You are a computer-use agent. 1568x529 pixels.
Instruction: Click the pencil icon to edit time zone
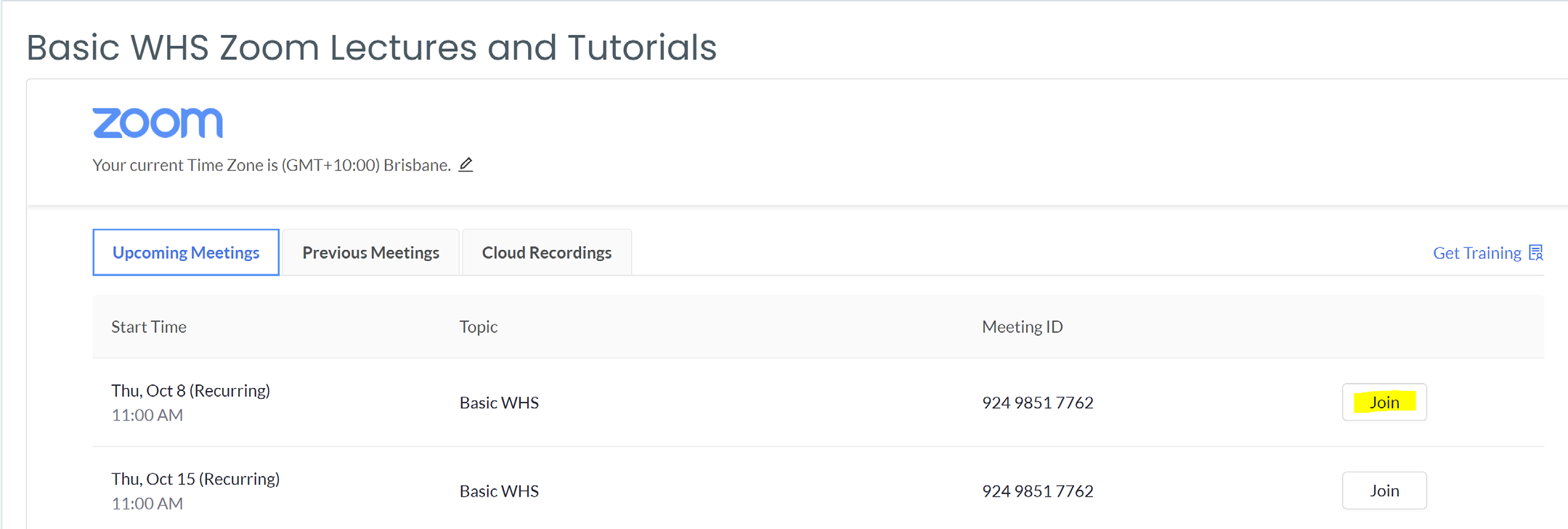(x=466, y=165)
